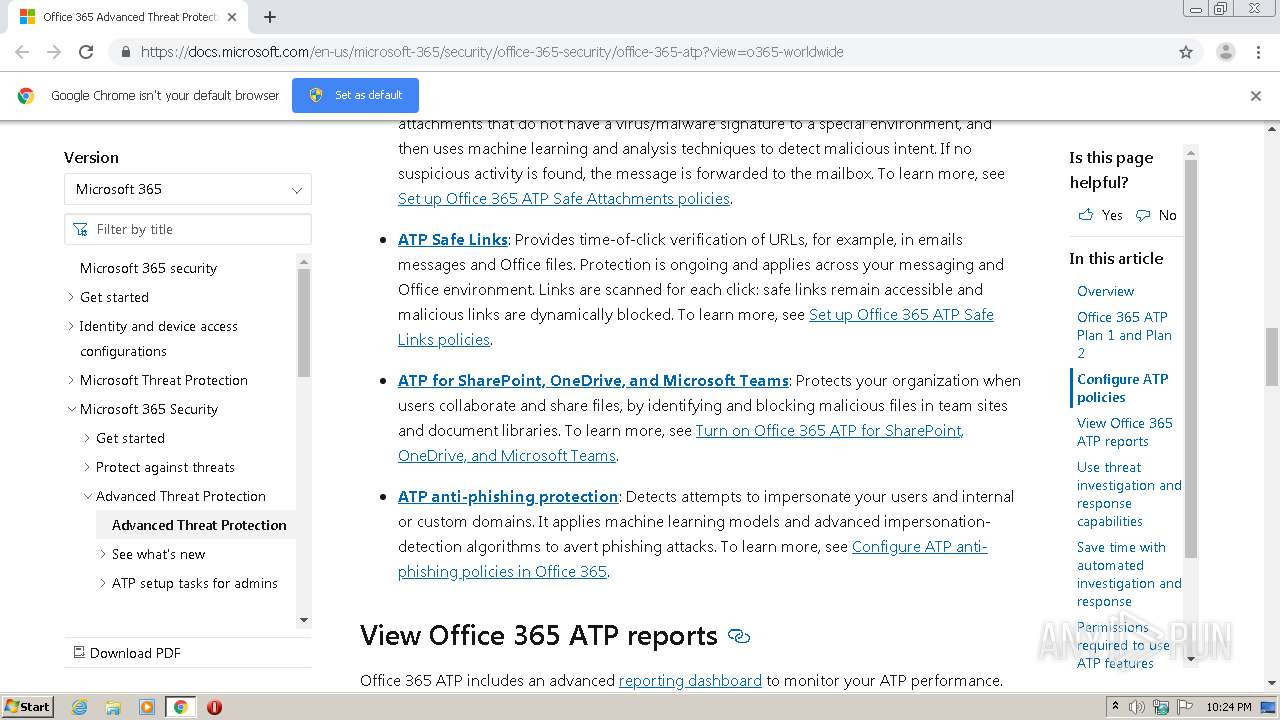Reload the page with refresh icon
The width and height of the screenshot is (1280, 720).
point(86,52)
